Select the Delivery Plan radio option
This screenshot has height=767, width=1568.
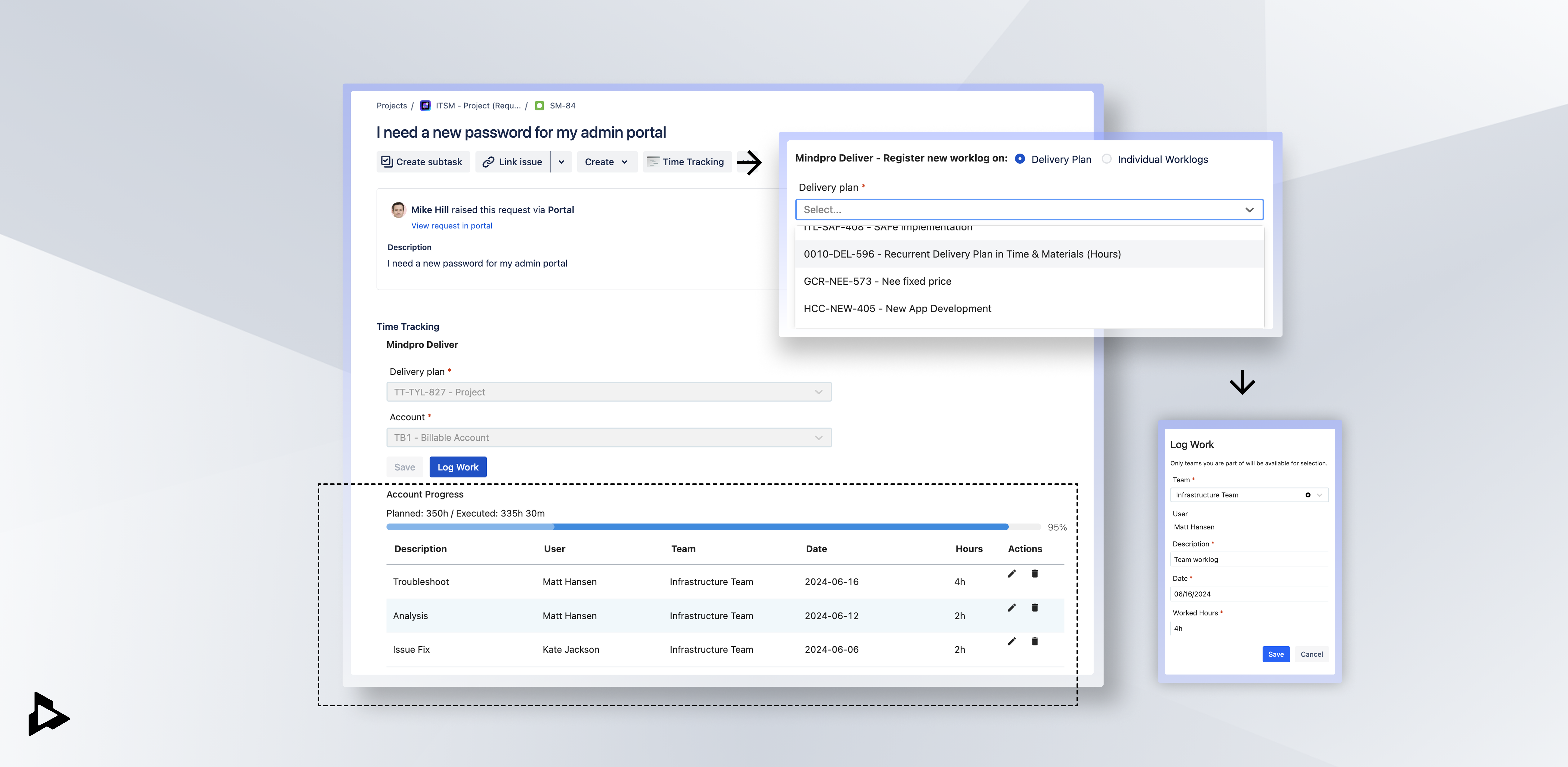click(1020, 159)
